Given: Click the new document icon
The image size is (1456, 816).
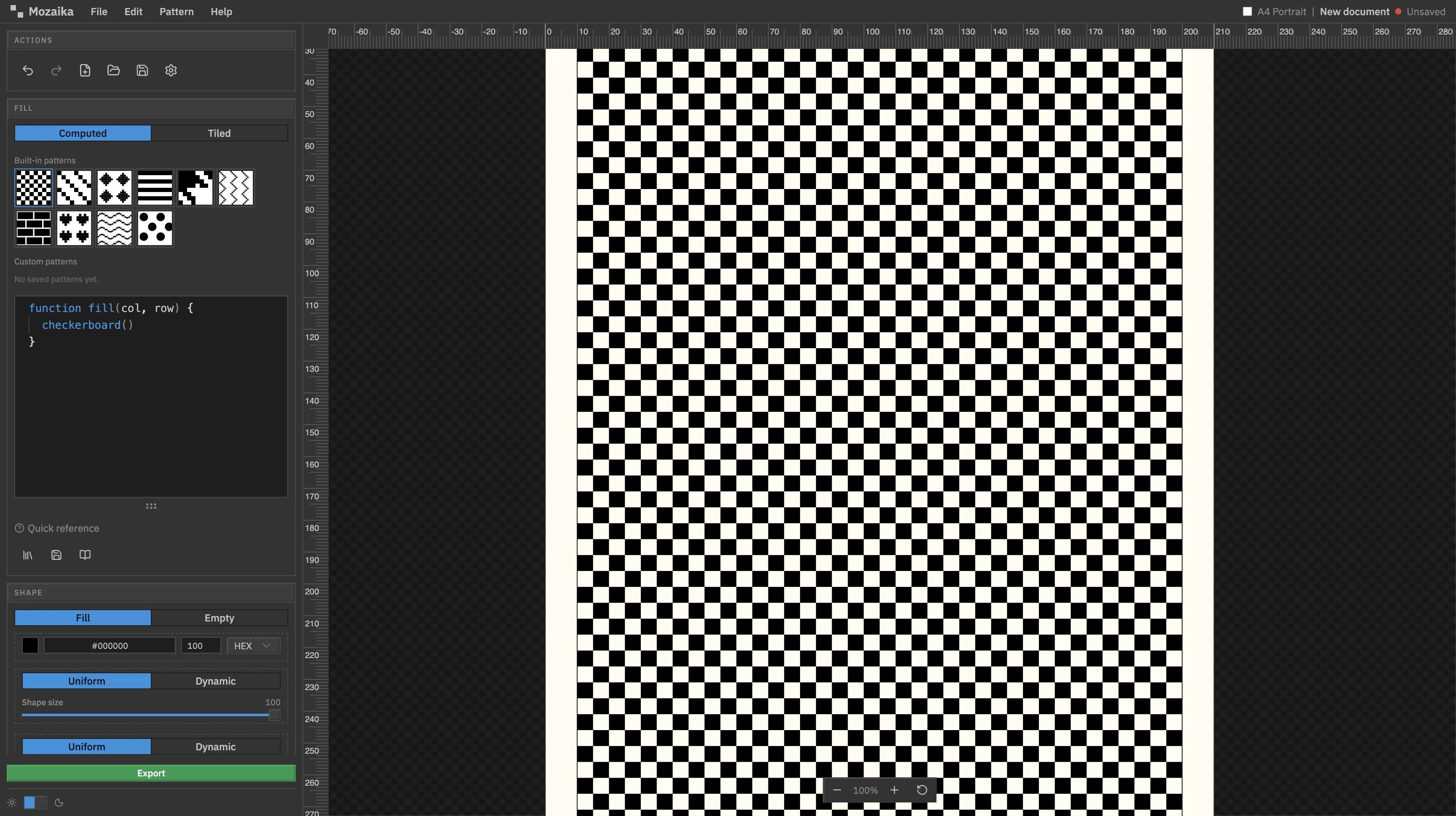Looking at the screenshot, I should pos(85,71).
